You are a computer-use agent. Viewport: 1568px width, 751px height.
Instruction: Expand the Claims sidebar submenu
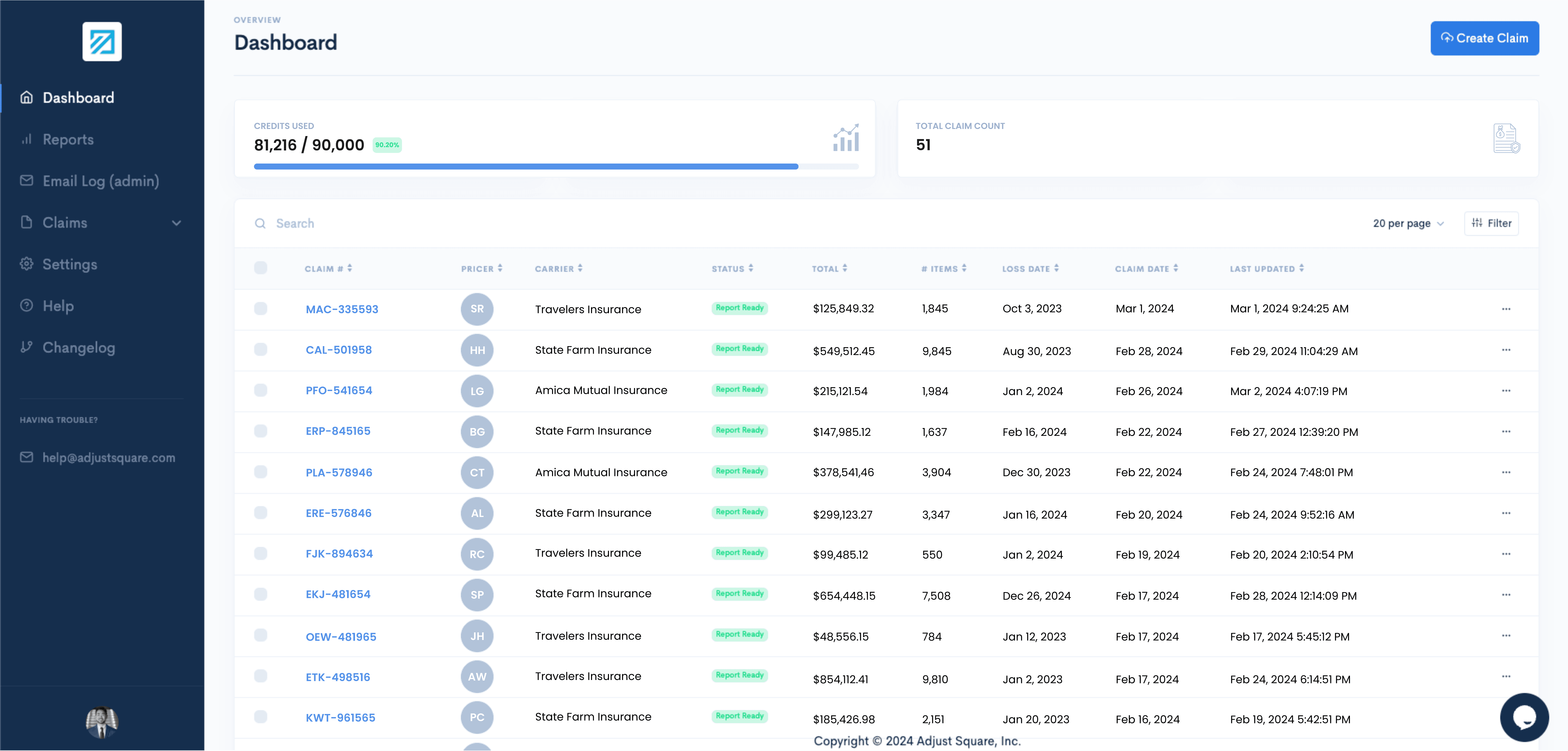click(176, 223)
